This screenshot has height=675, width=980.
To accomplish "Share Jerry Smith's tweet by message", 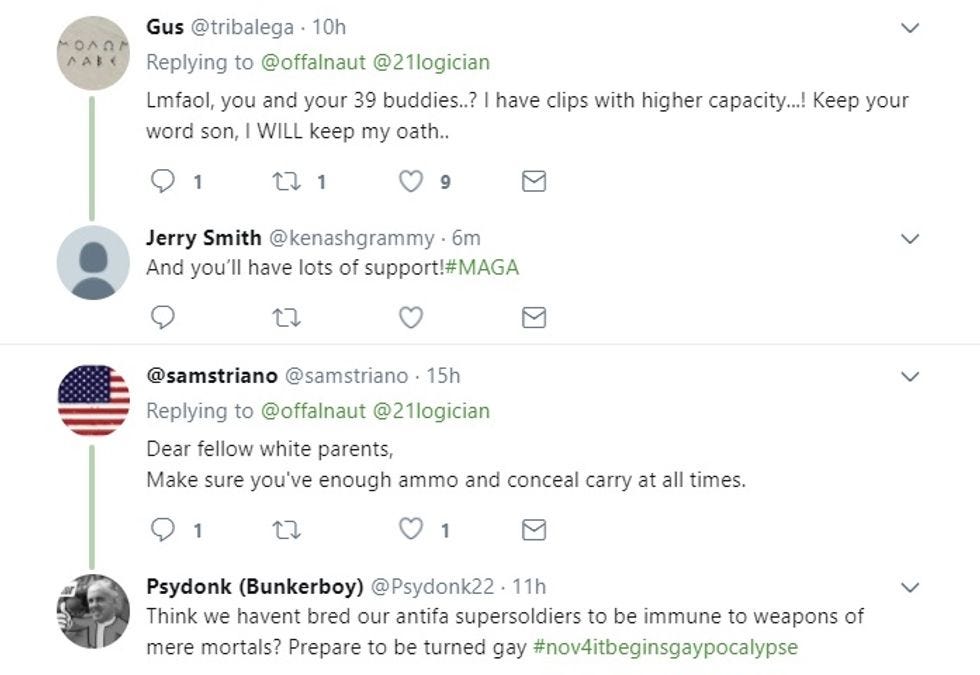I will point(534,318).
